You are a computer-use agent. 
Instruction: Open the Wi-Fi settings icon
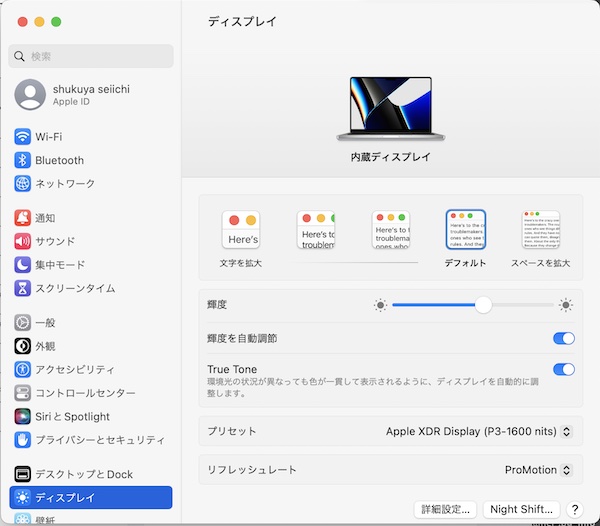pos(22,137)
